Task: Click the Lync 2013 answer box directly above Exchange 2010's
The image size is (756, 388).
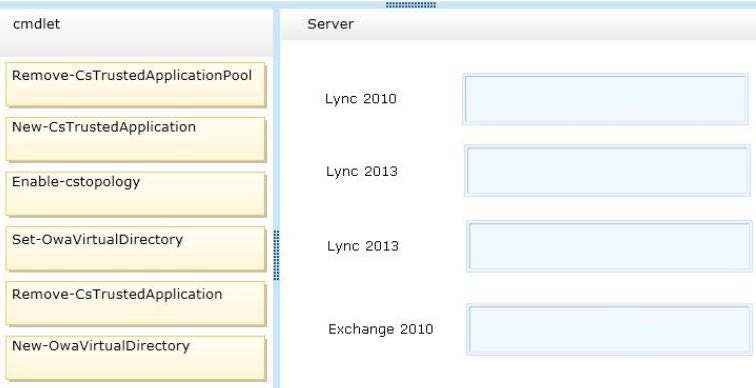Action: point(609,246)
